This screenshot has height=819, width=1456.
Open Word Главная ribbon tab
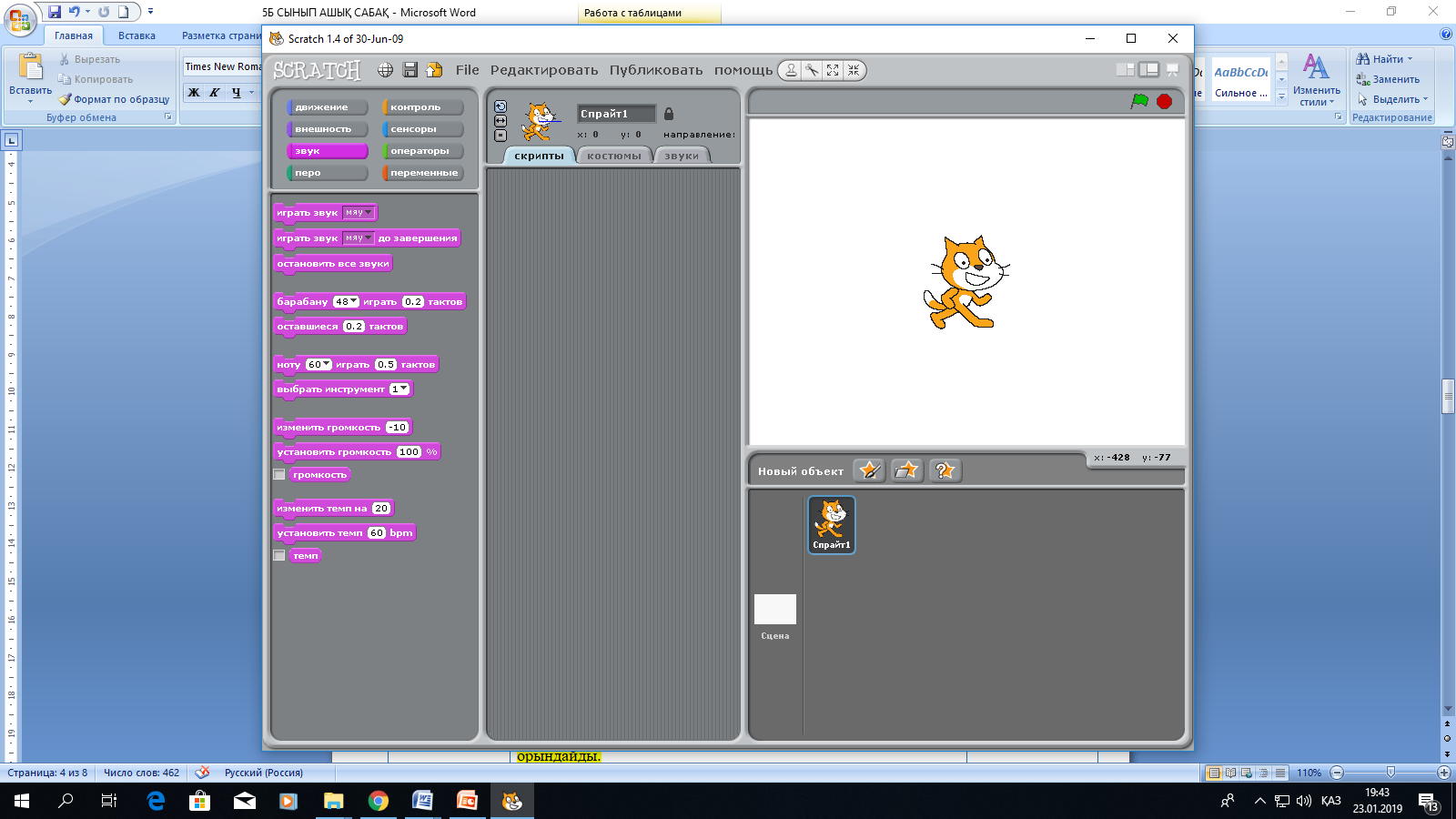(74, 35)
